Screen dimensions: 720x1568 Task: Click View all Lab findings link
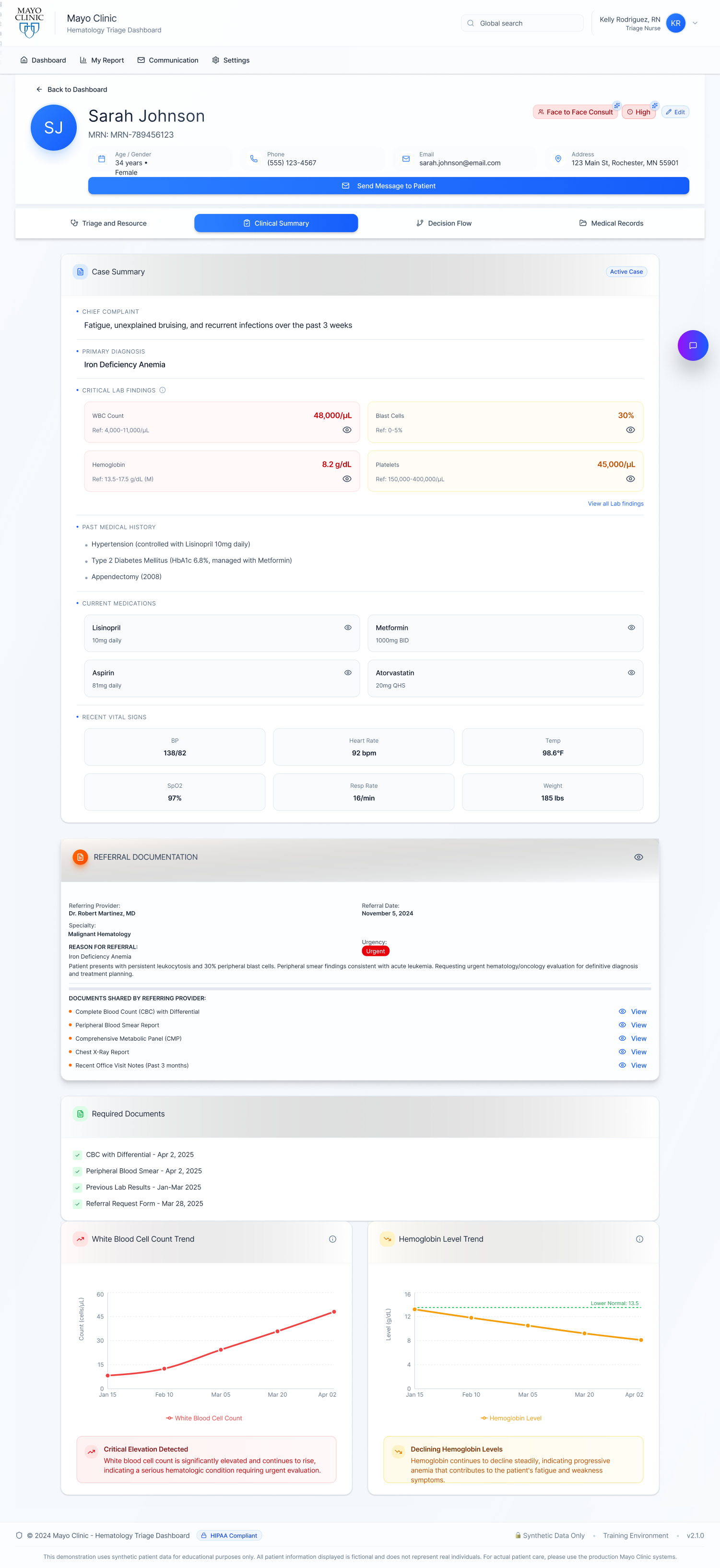coord(614,503)
